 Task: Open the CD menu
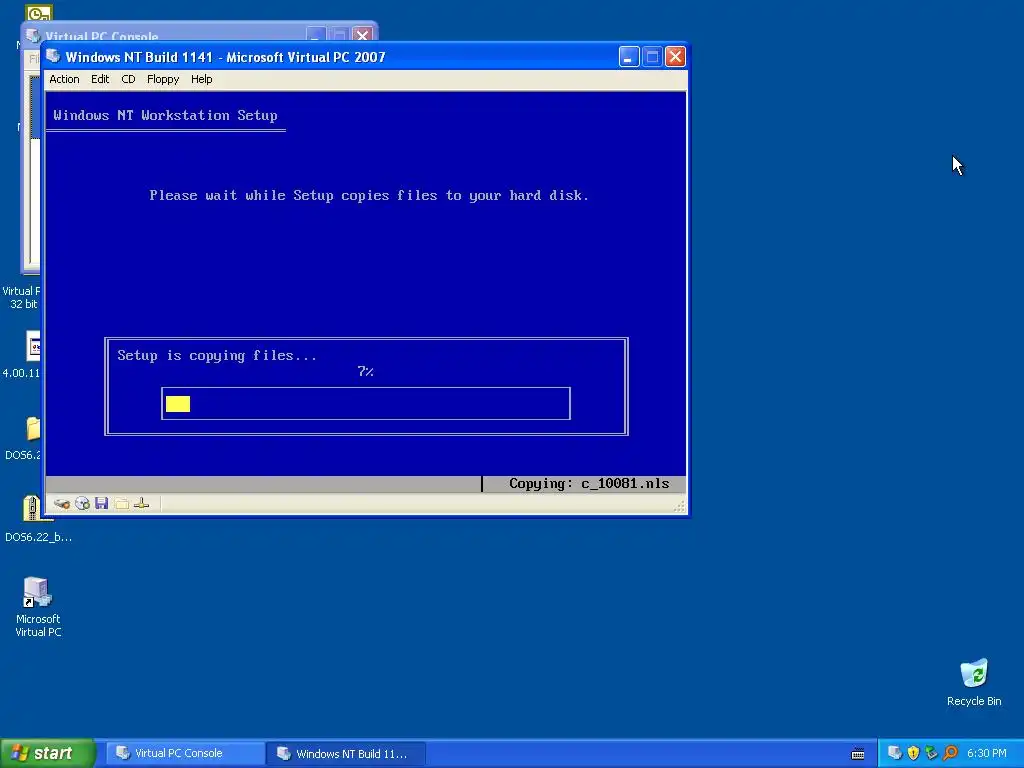click(x=128, y=79)
